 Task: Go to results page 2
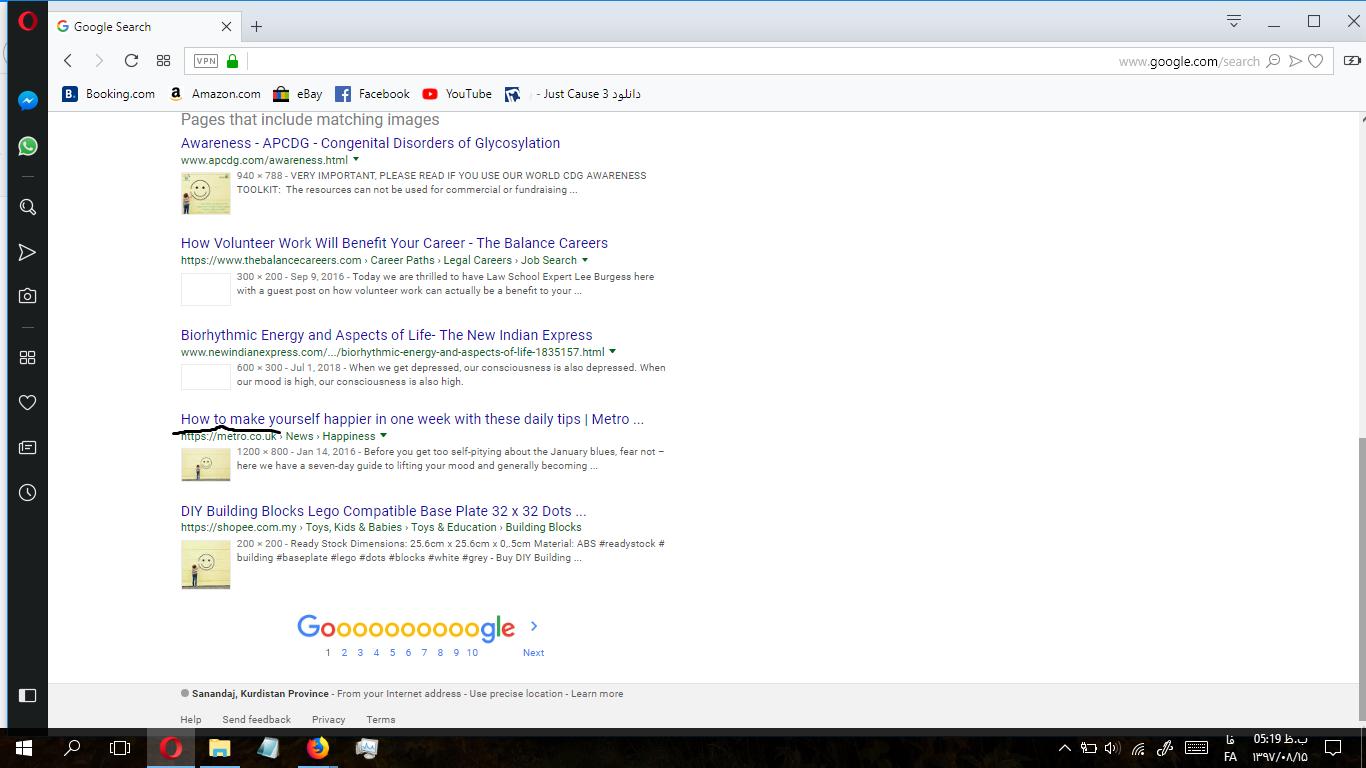pos(344,652)
